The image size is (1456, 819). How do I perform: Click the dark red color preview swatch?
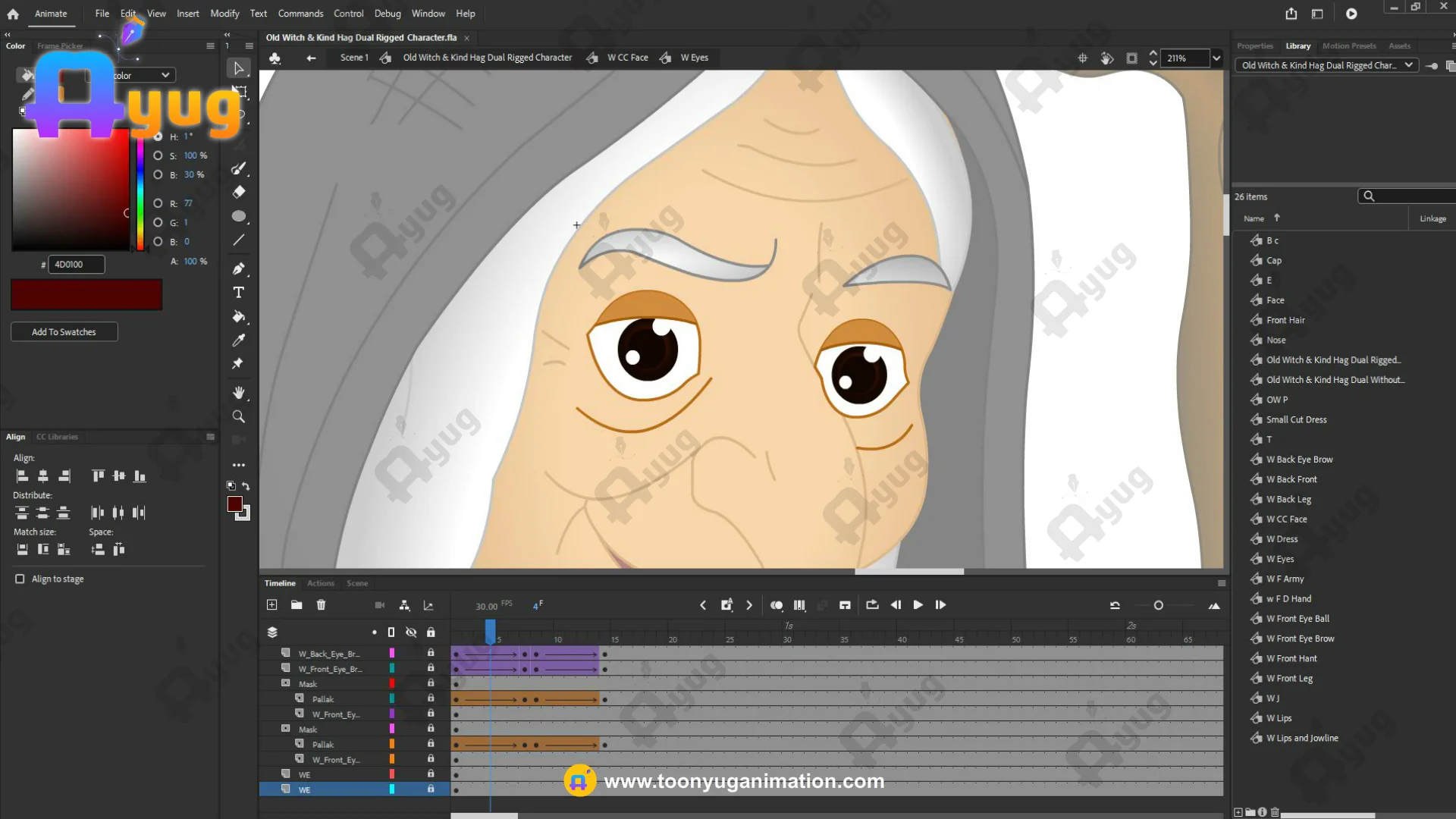(x=86, y=294)
